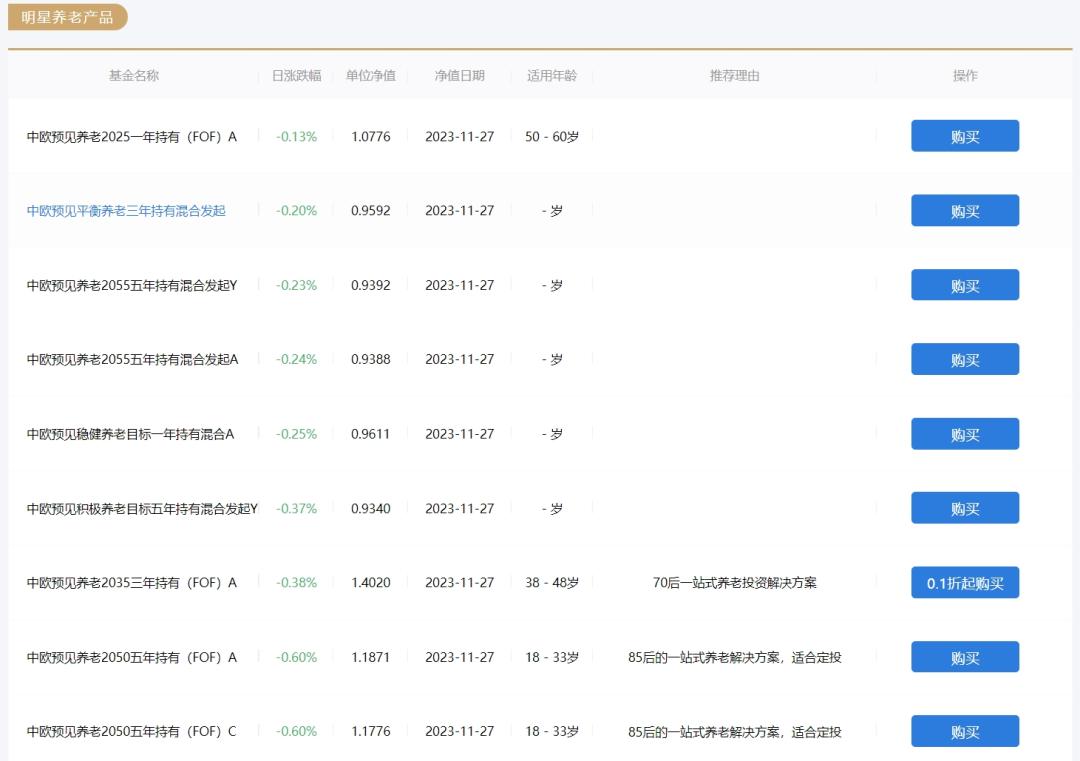Open the 中欧预见平衡养老三年持有混合发起 fund link
The height and width of the screenshot is (761, 1080).
(126, 211)
